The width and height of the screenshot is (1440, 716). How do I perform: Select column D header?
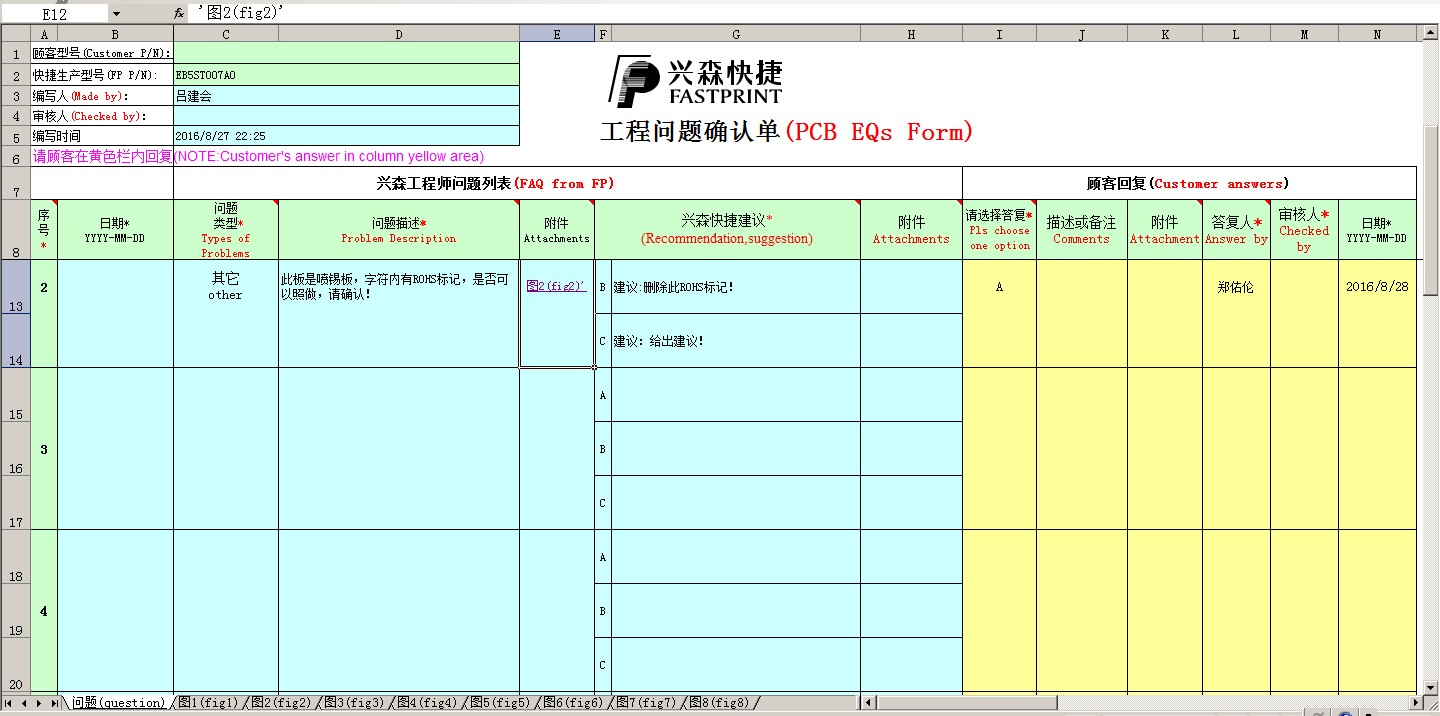[399, 34]
